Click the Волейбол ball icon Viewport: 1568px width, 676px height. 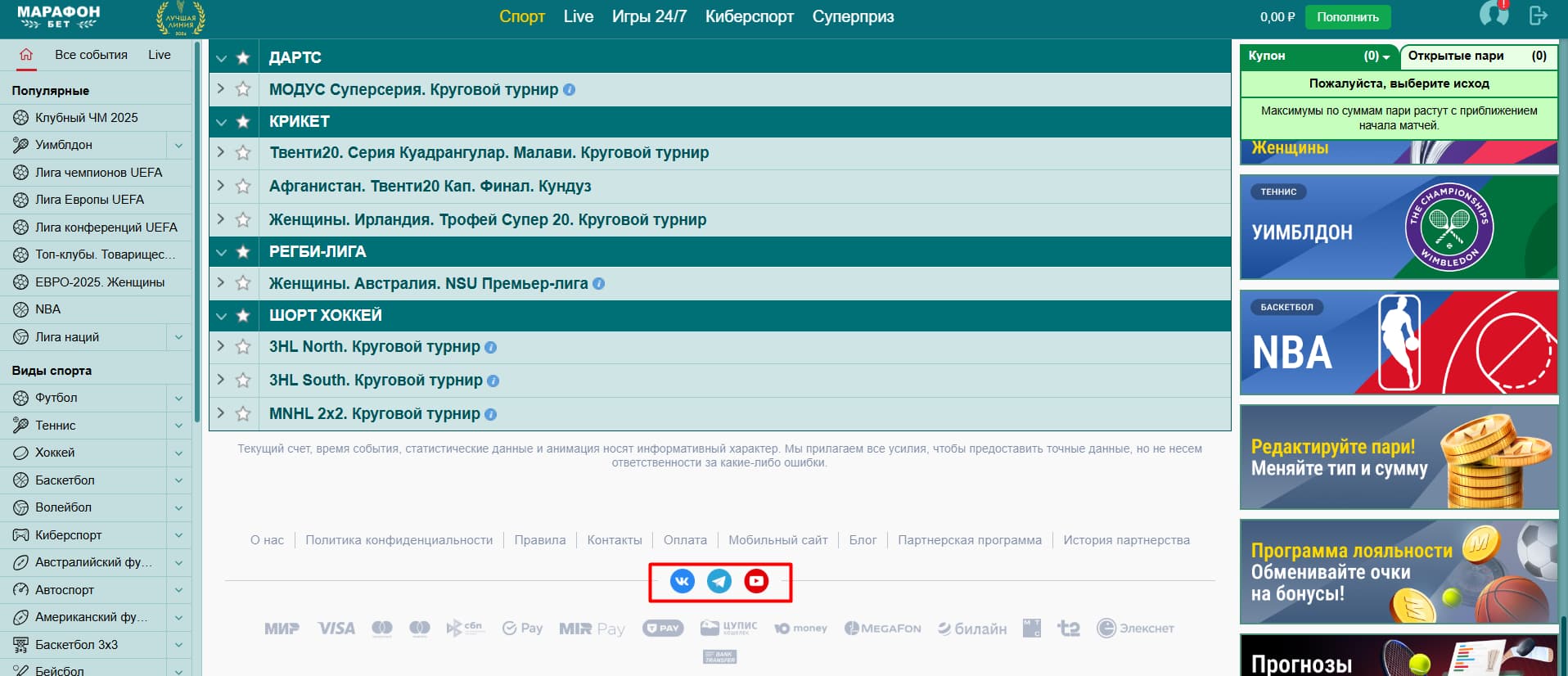tap(20, 507)
